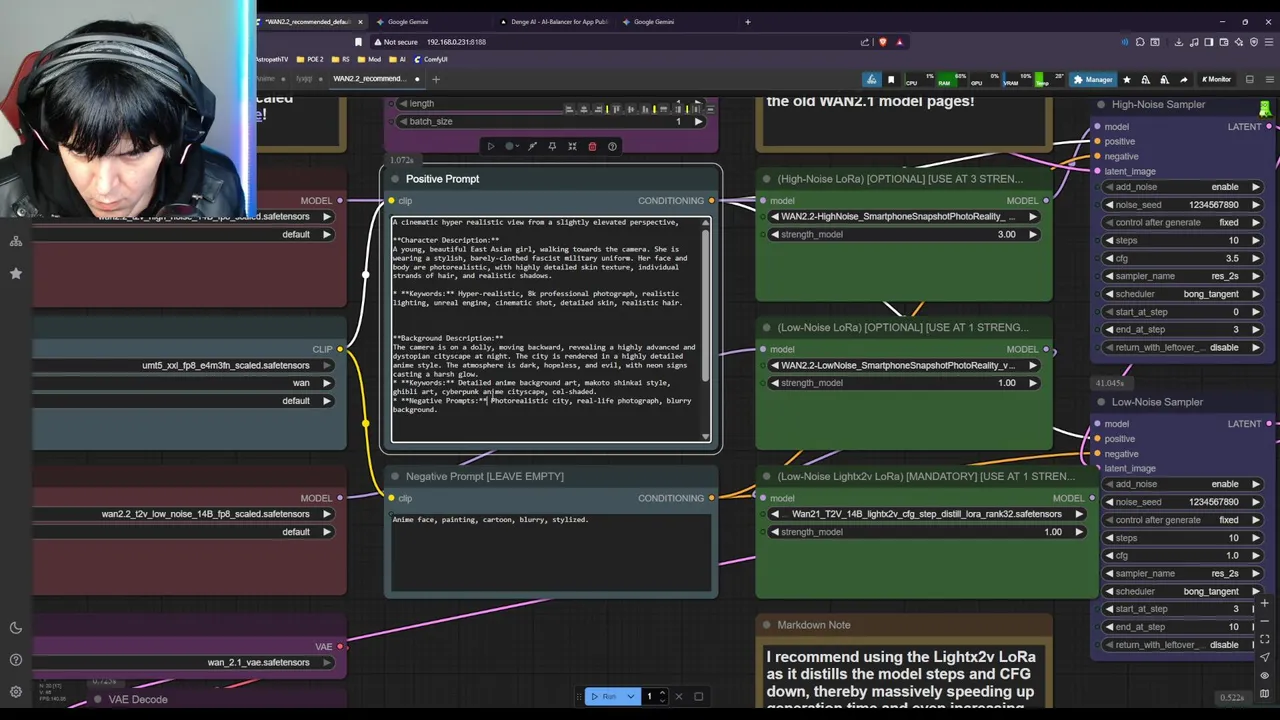
Task: Change the umt5_xxl_fp8 clip model selector
Action: click(185, 366)
